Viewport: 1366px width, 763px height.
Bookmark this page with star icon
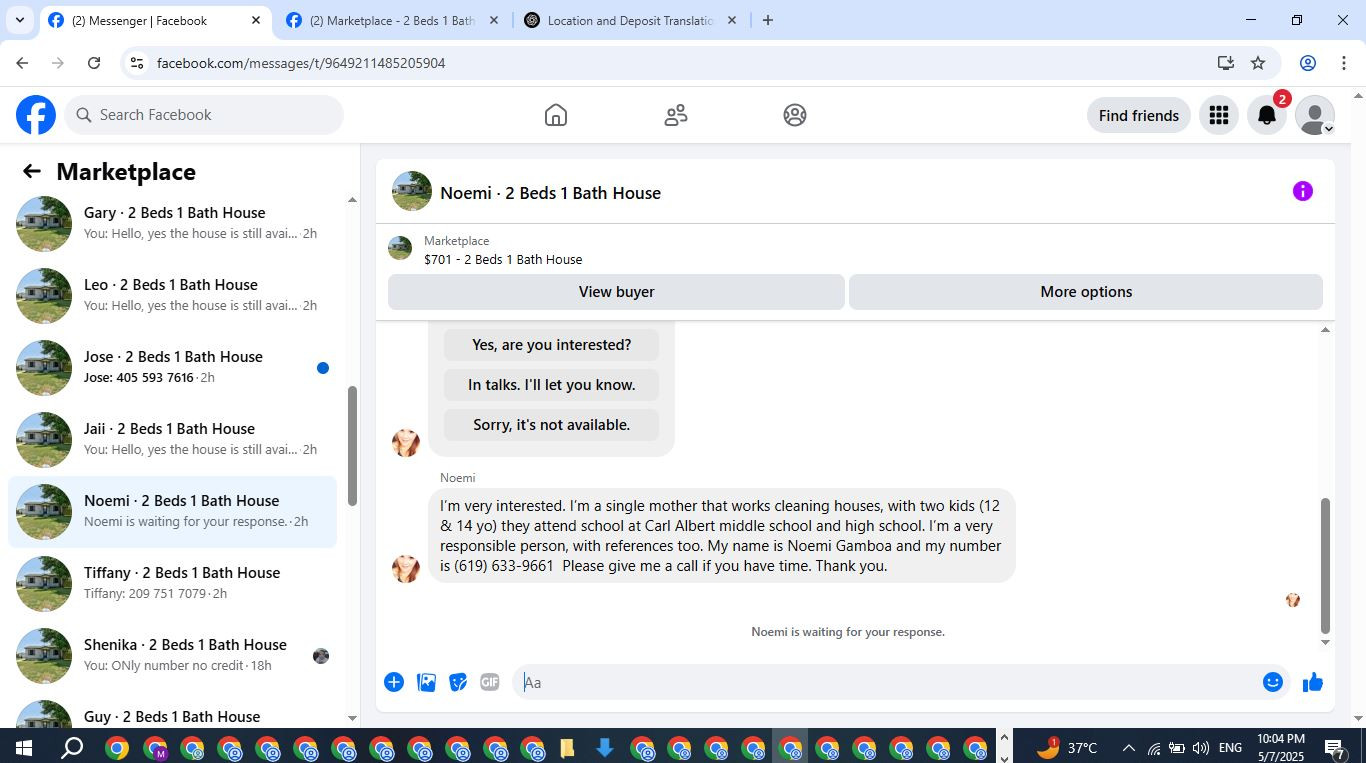1258,63
